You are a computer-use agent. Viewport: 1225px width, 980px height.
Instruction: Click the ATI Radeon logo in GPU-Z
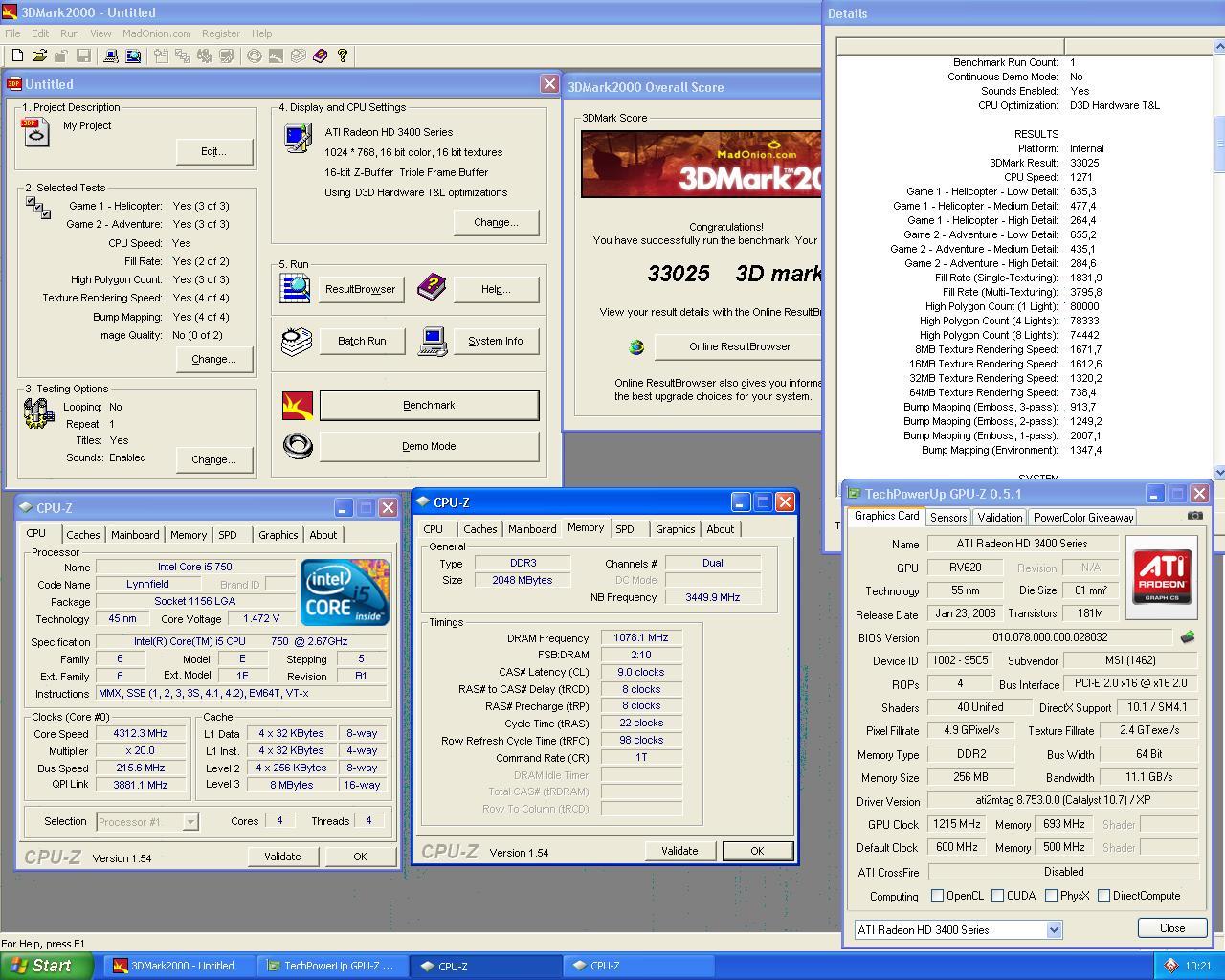pyautogui.click(x=1163, y=576)
